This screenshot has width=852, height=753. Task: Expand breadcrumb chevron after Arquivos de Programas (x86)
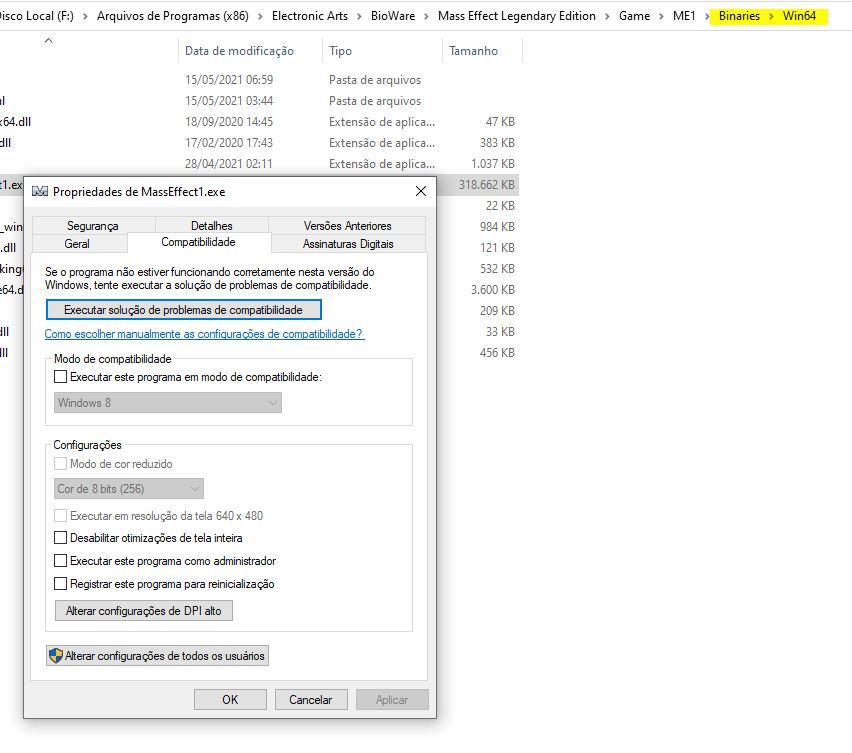click(x=260, y=16)
